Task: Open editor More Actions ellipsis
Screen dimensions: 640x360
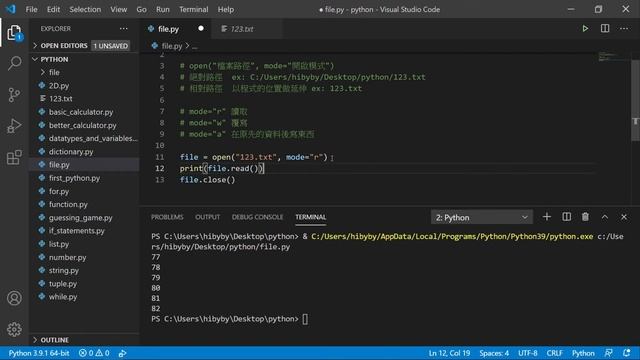Action: [x=624, y=29]
